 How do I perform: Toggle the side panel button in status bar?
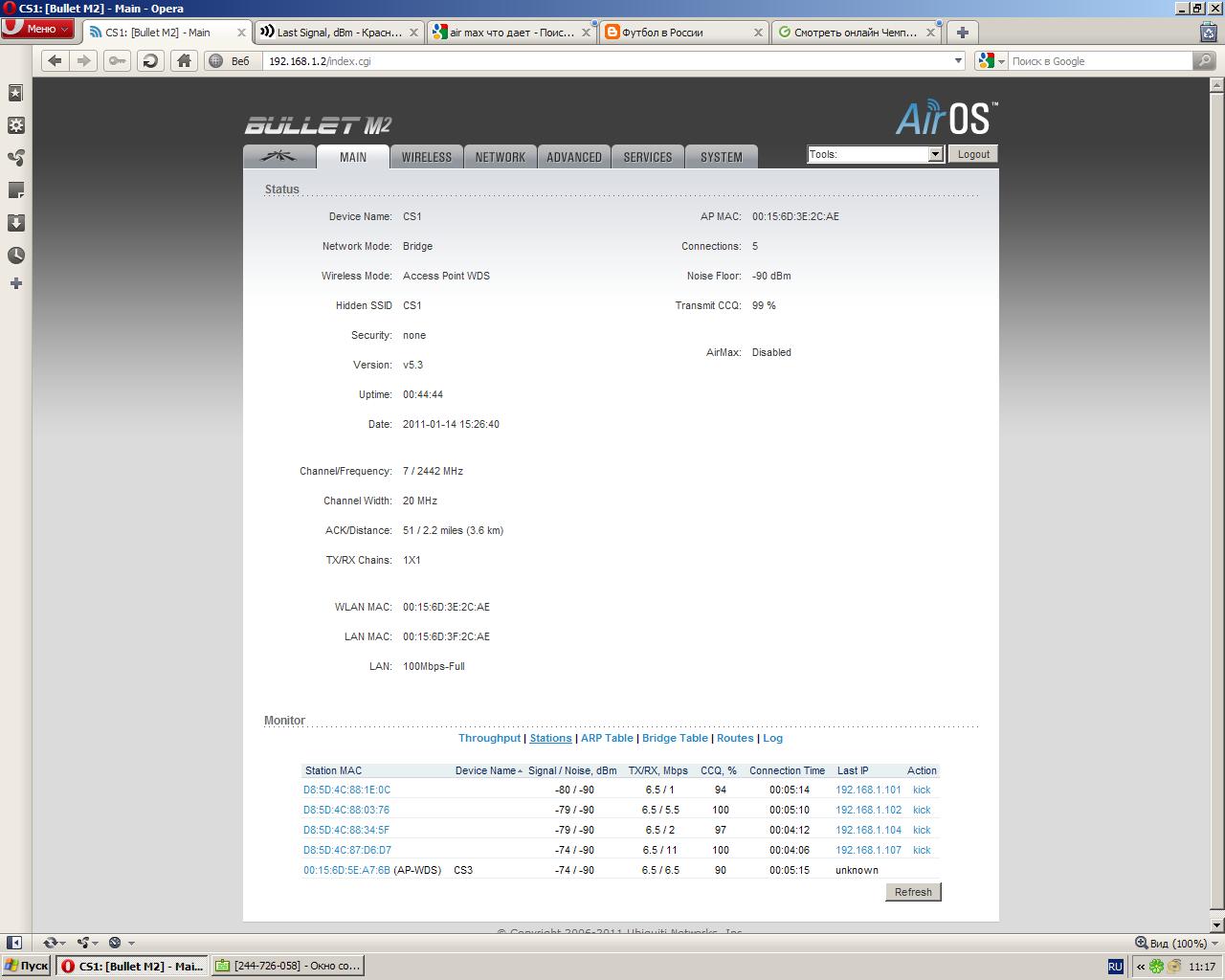click(x=14, y=943)
